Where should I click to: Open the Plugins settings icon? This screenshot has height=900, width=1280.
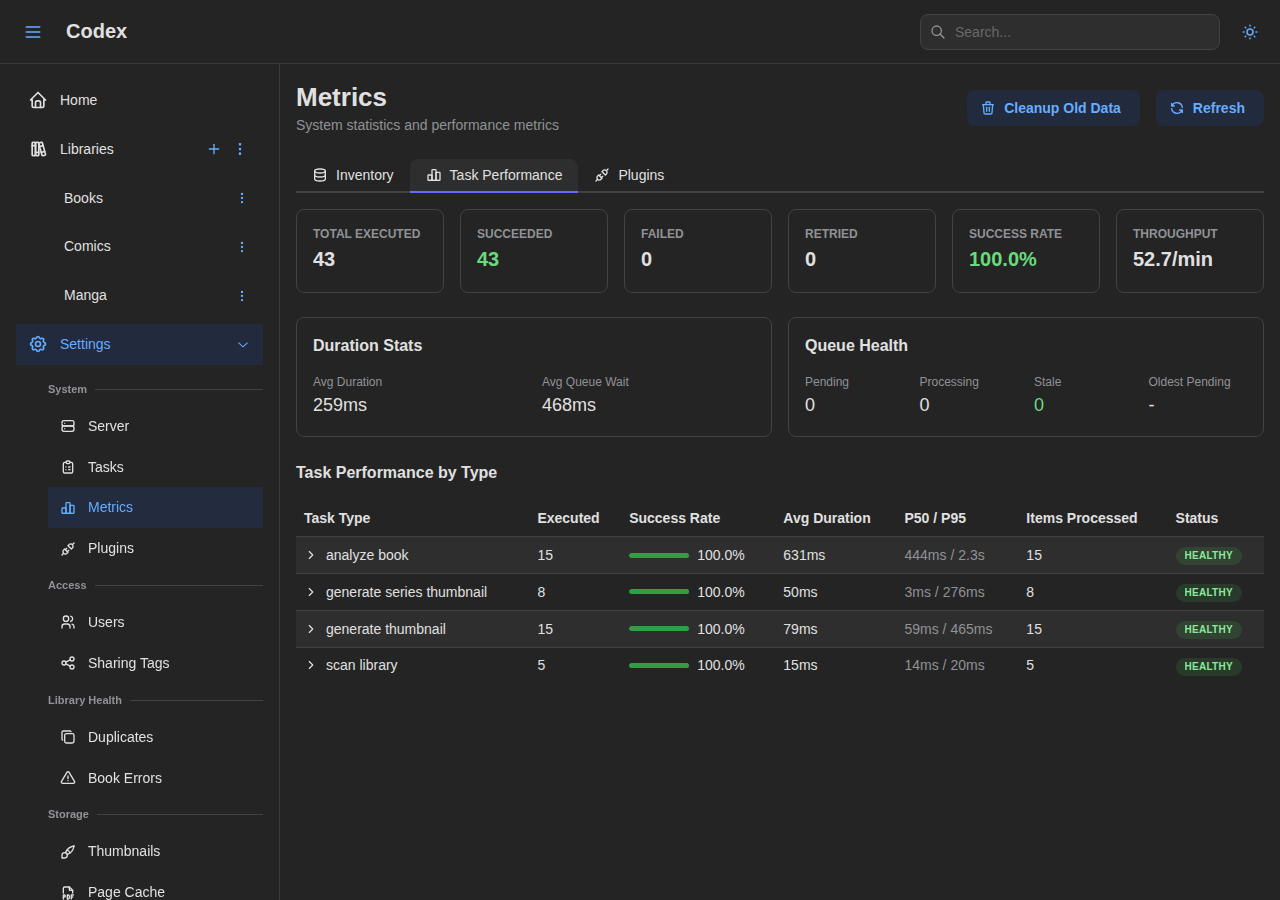click(x=68, y=548)
